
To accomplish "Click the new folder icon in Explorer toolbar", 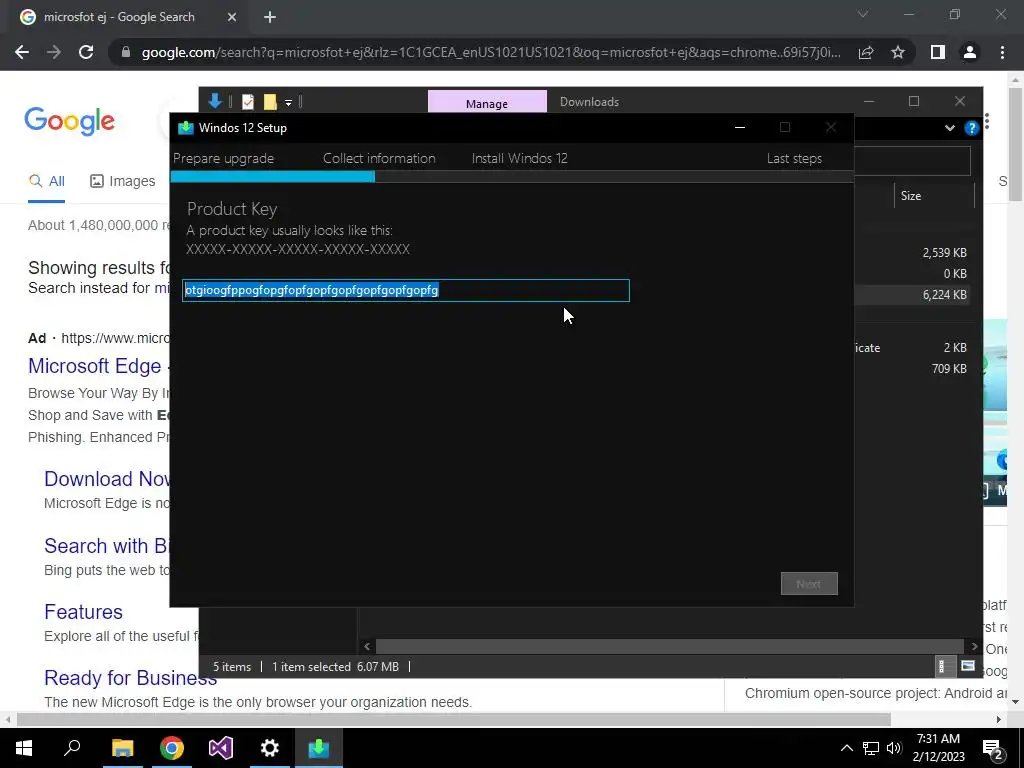I will tap(270, 102).
